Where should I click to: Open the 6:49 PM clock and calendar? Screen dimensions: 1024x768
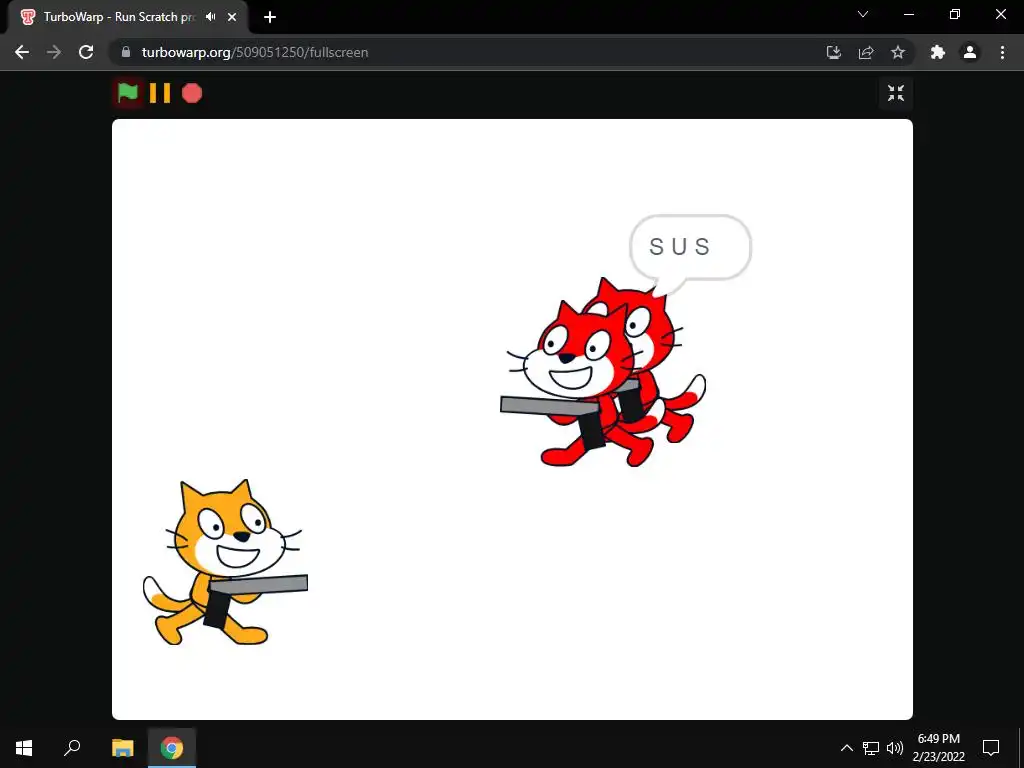938,748
